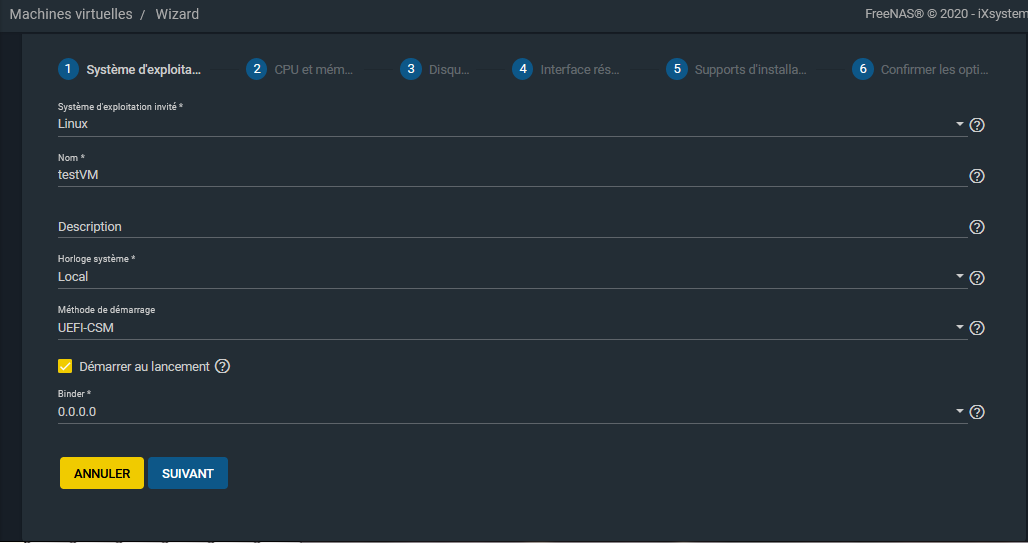Open the Horloge système dropdown

coord(510,276)
